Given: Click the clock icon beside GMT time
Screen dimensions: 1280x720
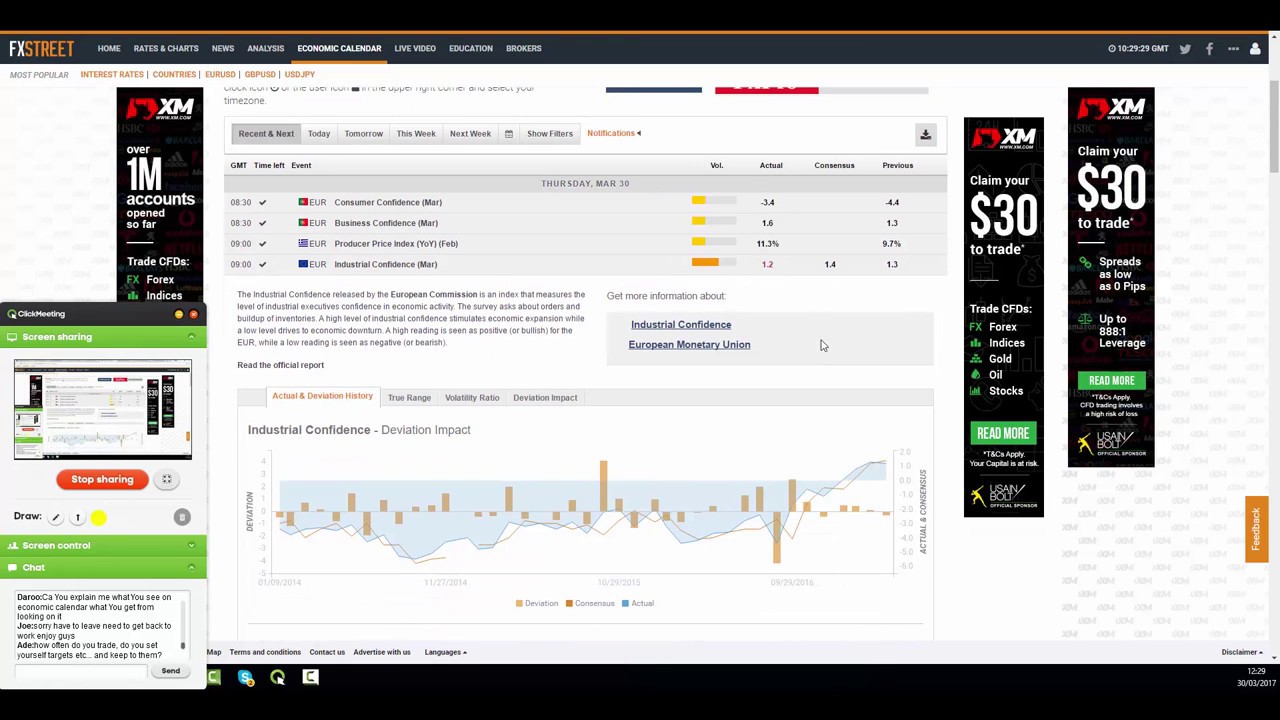Looking at the screenshot, I should (1112, 48).
